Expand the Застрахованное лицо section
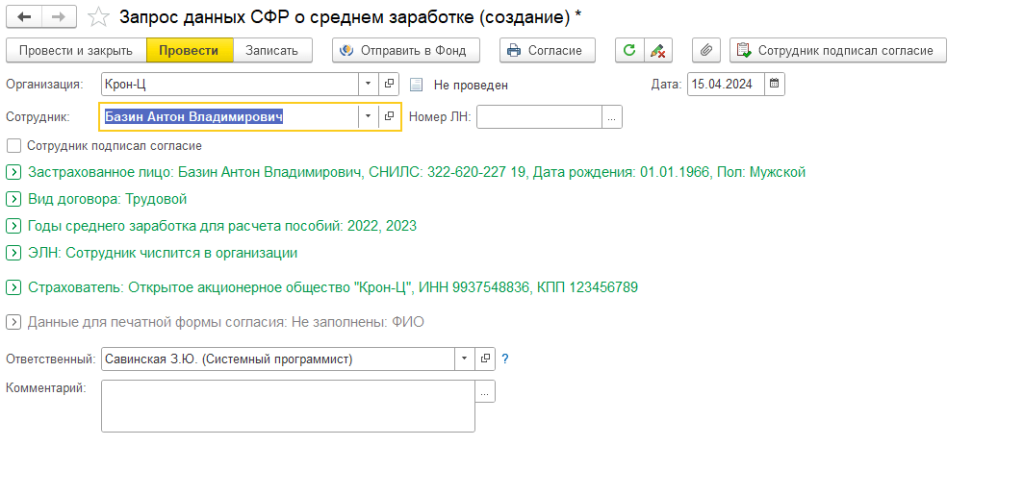The width and height of the screenshot is (1024, 495). 13,172
